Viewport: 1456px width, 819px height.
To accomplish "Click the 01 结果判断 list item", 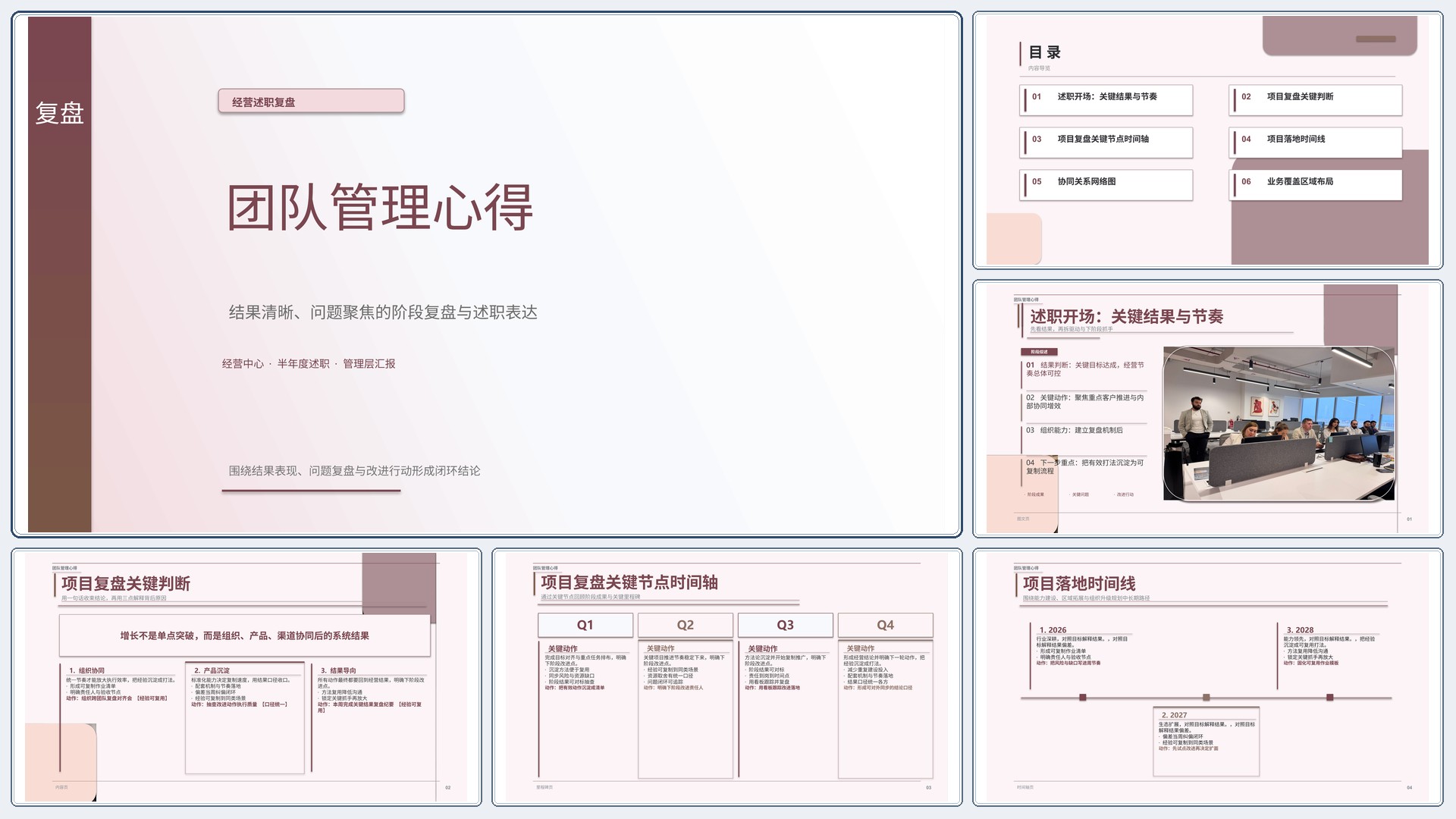I will click(x=1085, y=369).
